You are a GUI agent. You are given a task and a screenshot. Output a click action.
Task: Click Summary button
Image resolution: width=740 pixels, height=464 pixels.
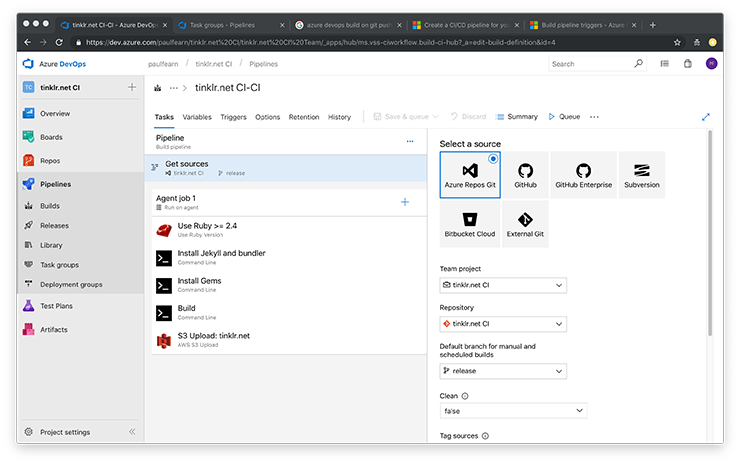tap(517, 117)
